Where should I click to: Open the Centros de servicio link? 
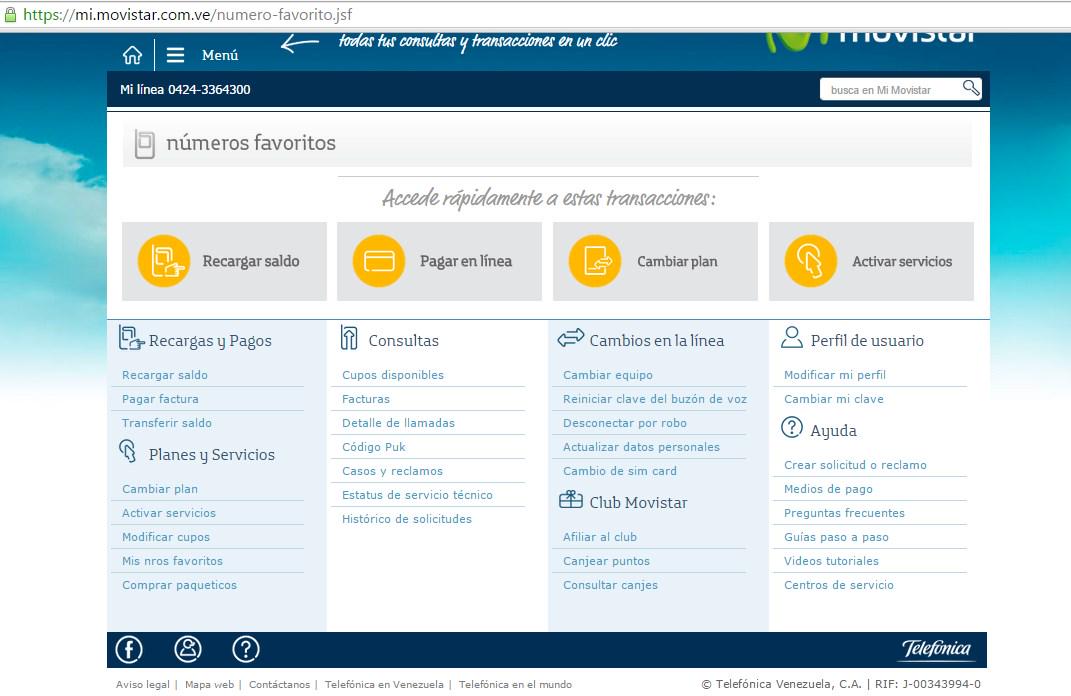(x=839, y=585)
